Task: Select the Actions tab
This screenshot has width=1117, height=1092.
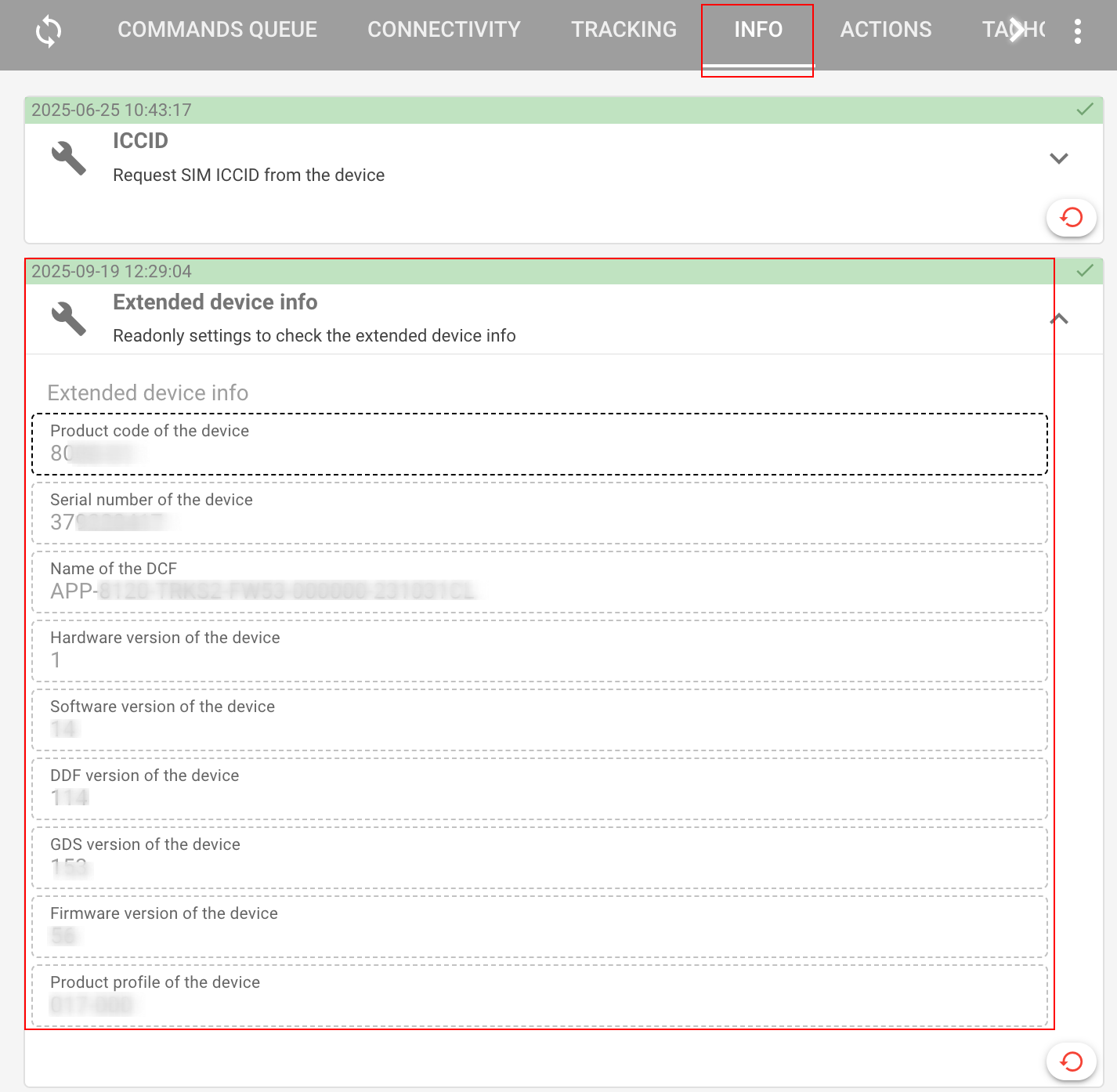Action: (x=886, y=30)
